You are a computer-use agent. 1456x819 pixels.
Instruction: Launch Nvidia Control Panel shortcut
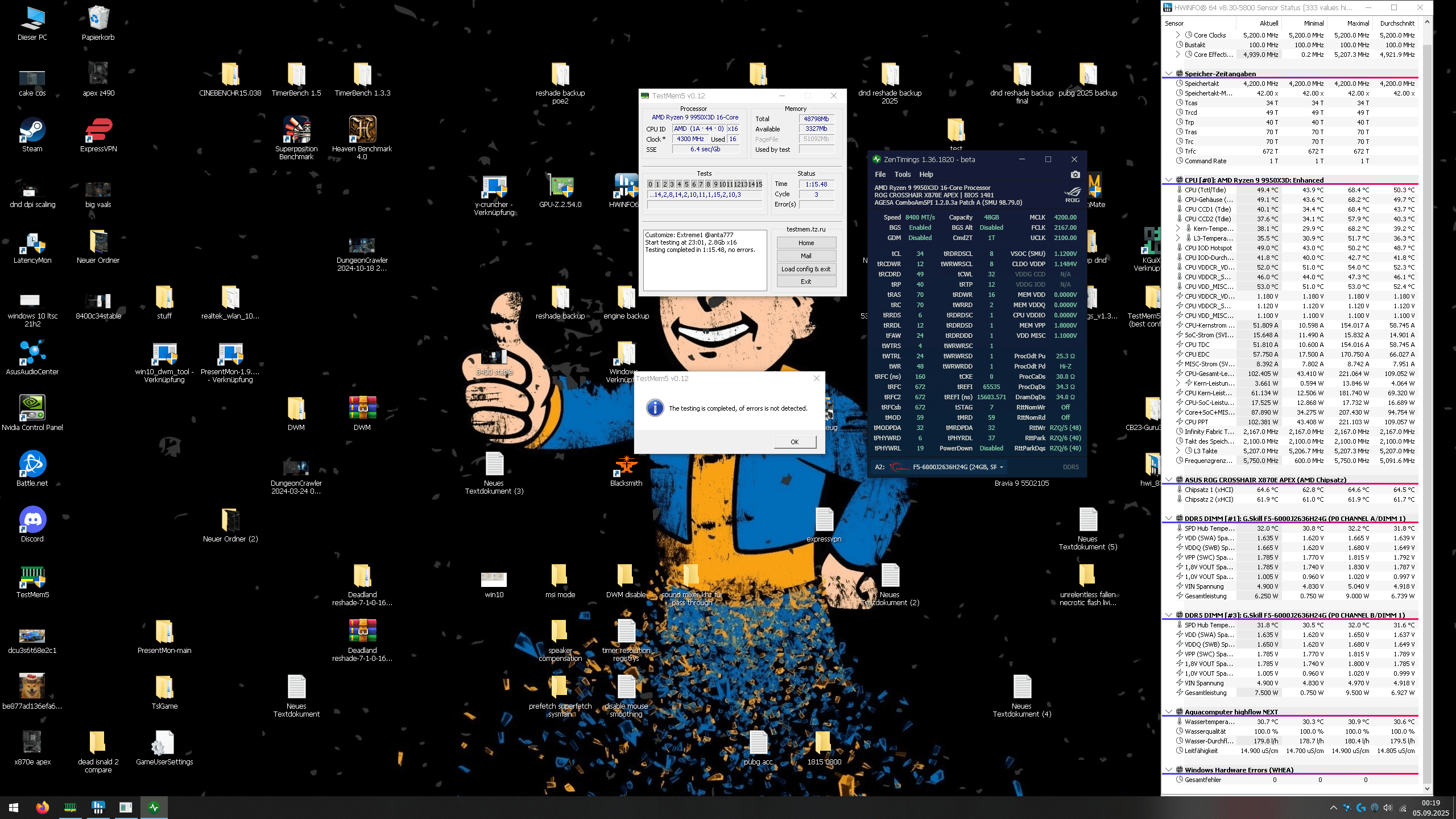point(32,408)
